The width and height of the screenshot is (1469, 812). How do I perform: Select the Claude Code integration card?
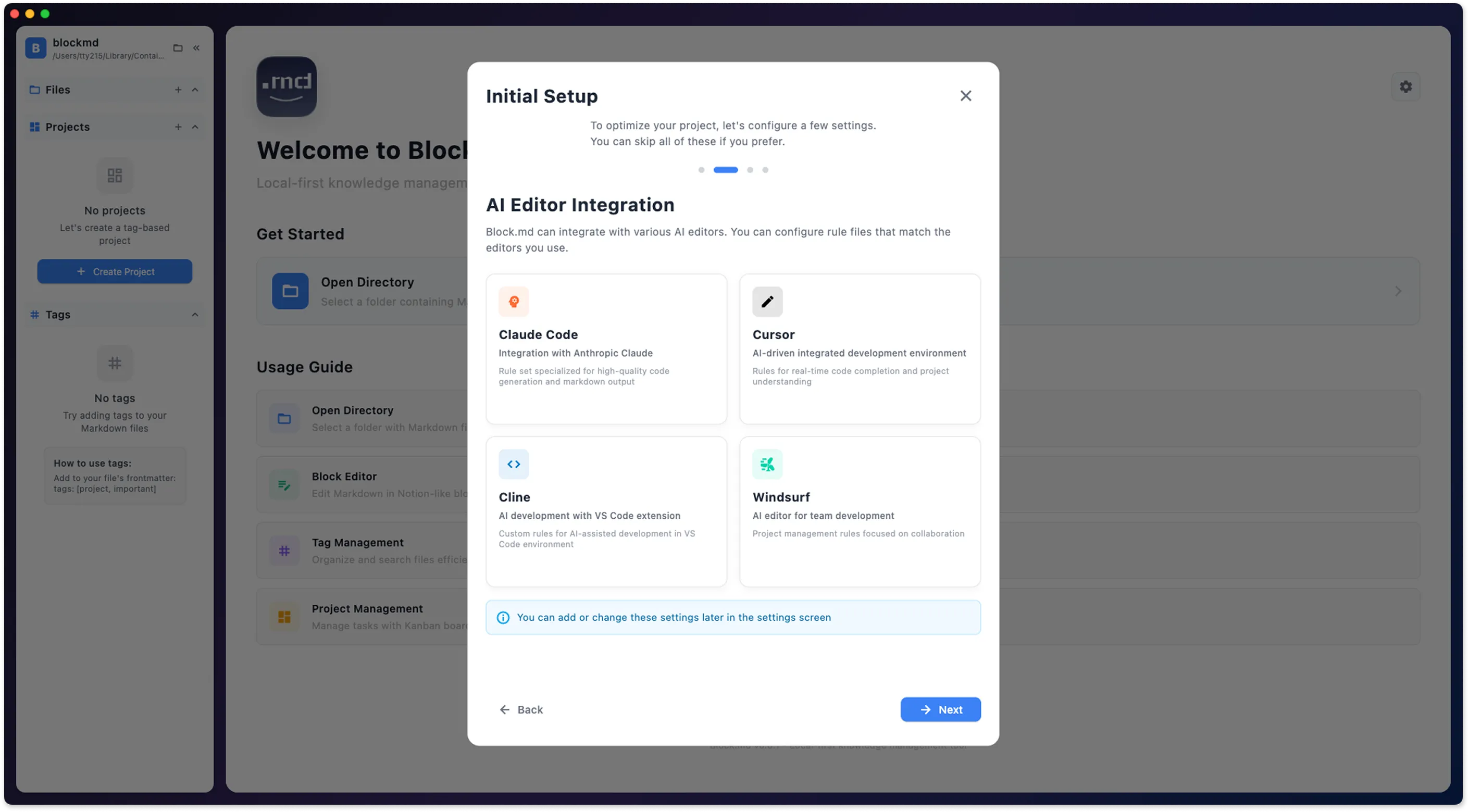coord(606,348)
